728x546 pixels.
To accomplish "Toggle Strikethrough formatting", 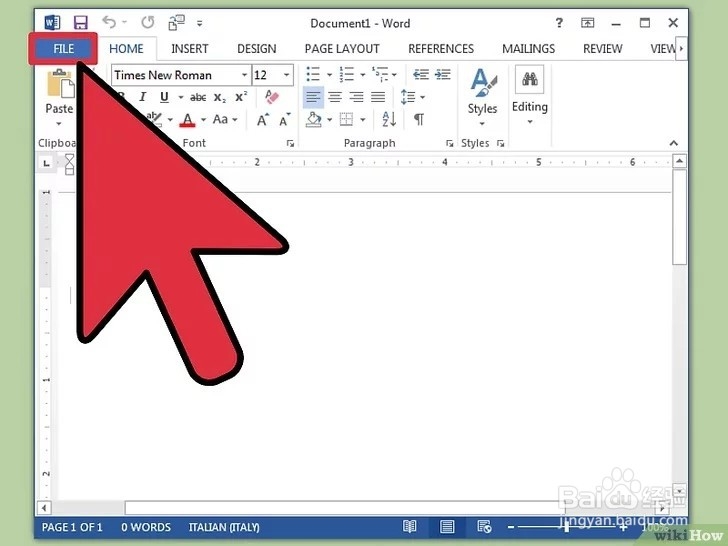I will (198, 97).
